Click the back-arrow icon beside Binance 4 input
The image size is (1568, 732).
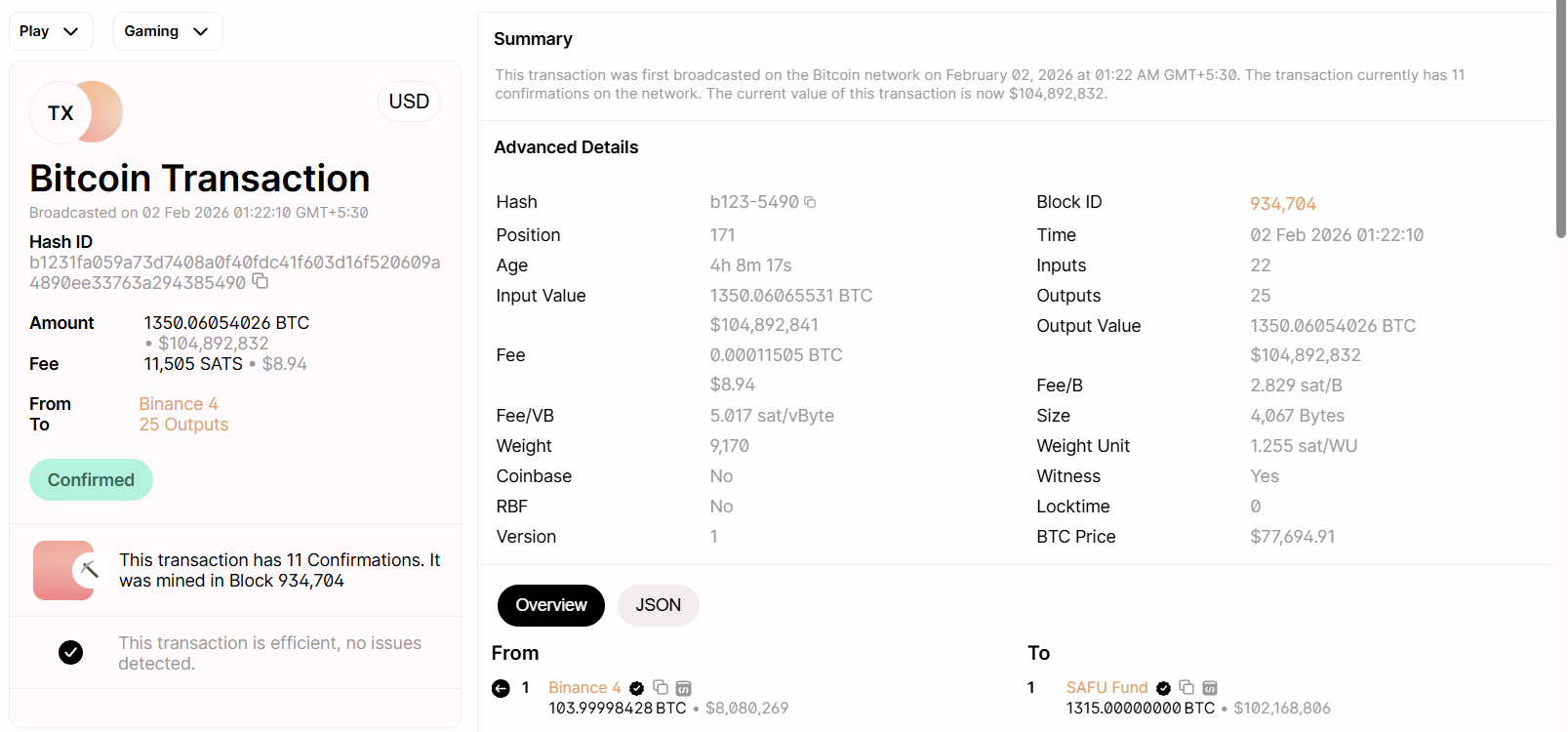tap(499, 687)
